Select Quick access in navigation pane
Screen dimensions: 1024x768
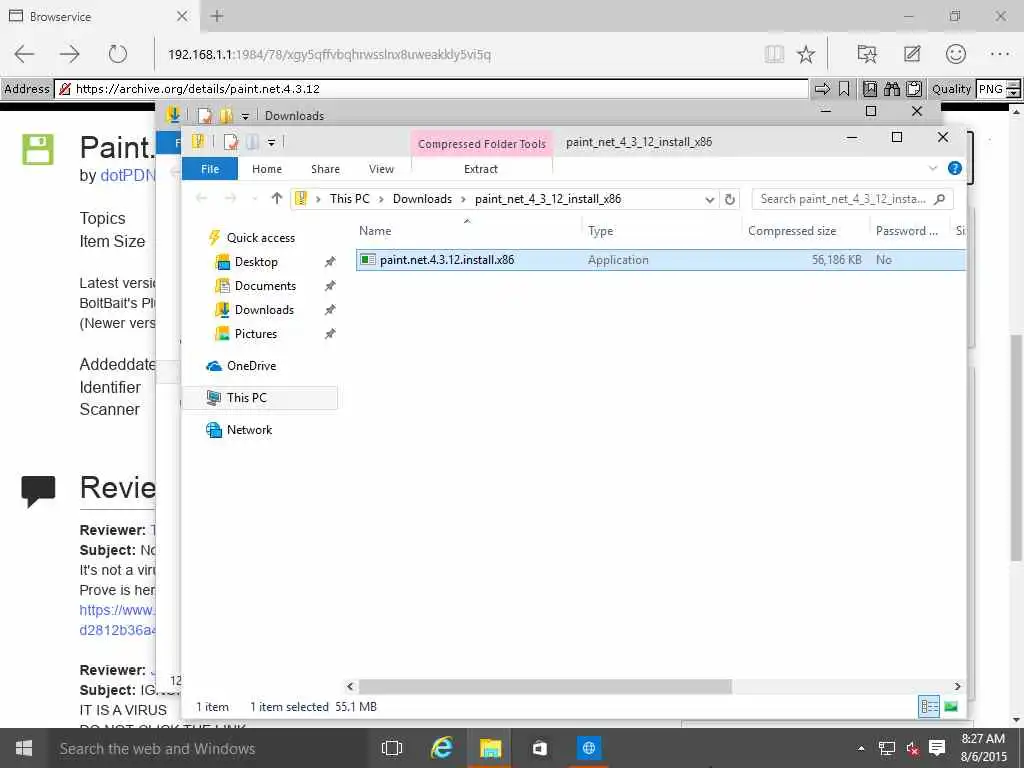[261, 238]
